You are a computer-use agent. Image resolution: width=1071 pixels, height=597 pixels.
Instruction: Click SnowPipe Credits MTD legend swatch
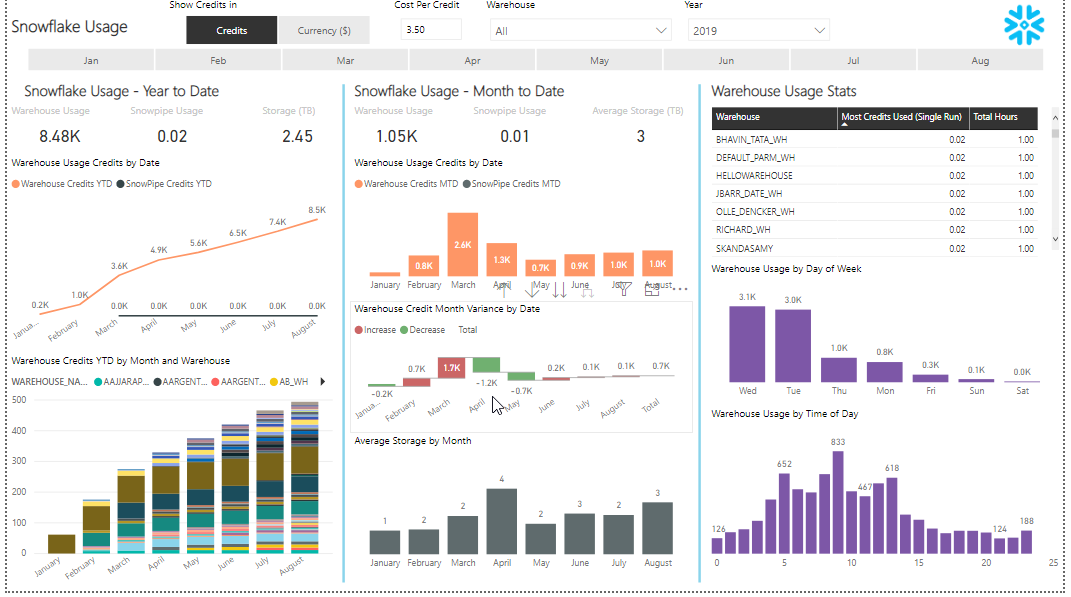pyautogui.click(x=467, y=184)
